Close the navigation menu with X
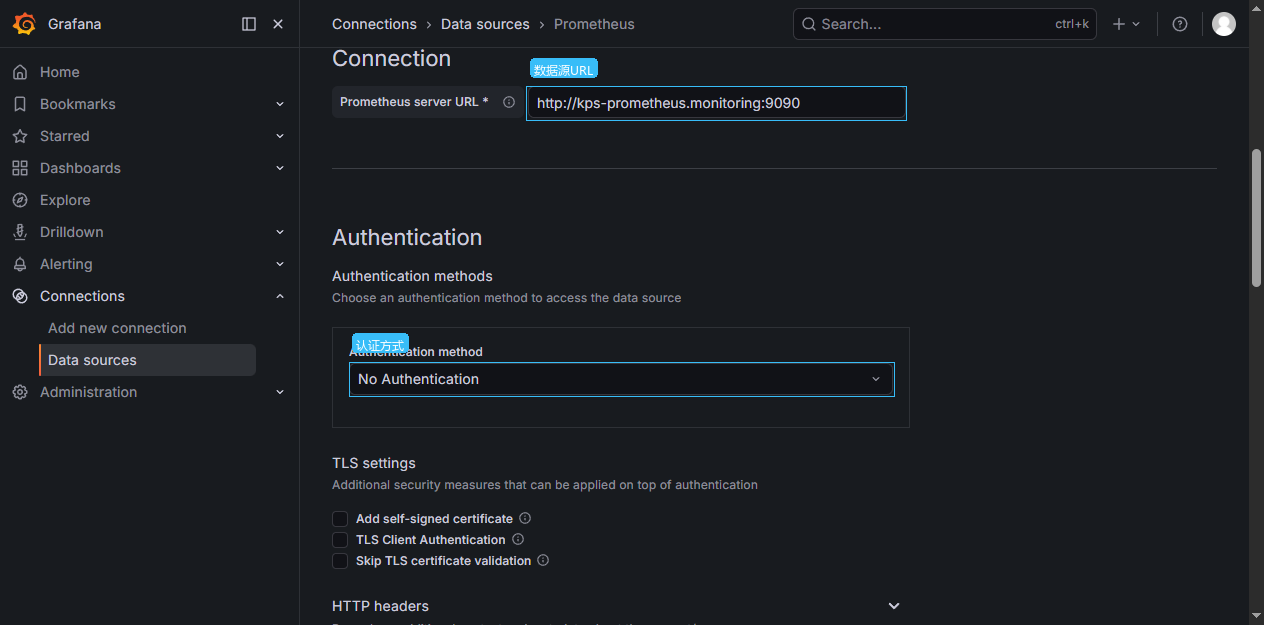Viewport: 1264px width, 625px height. (x=278, y=24)
